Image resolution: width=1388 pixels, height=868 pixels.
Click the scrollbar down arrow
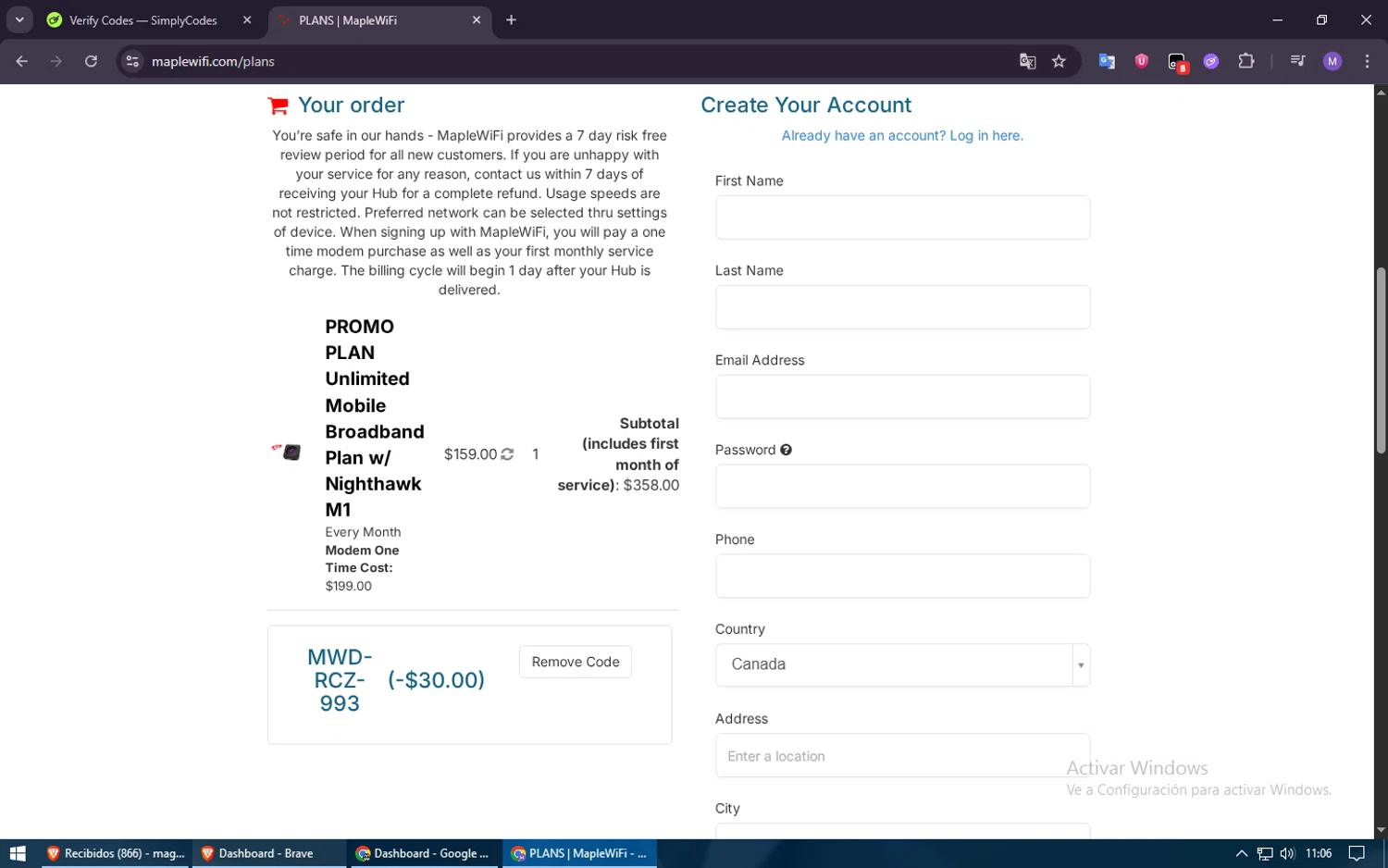[1381, 830]
